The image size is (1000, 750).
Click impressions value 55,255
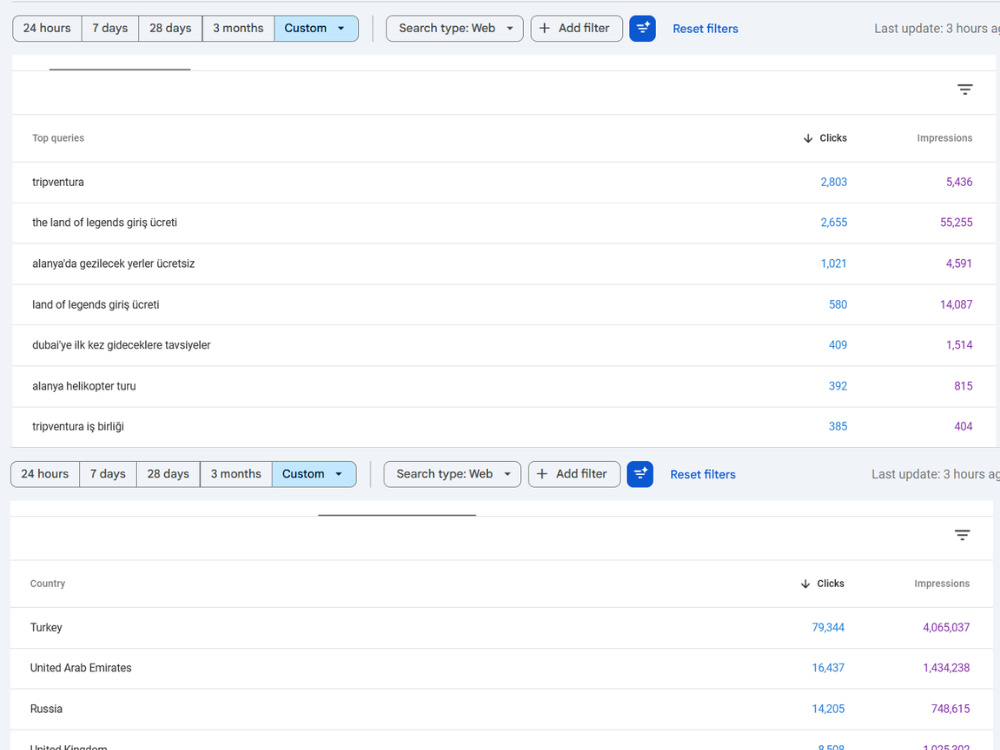coord(956,223)
